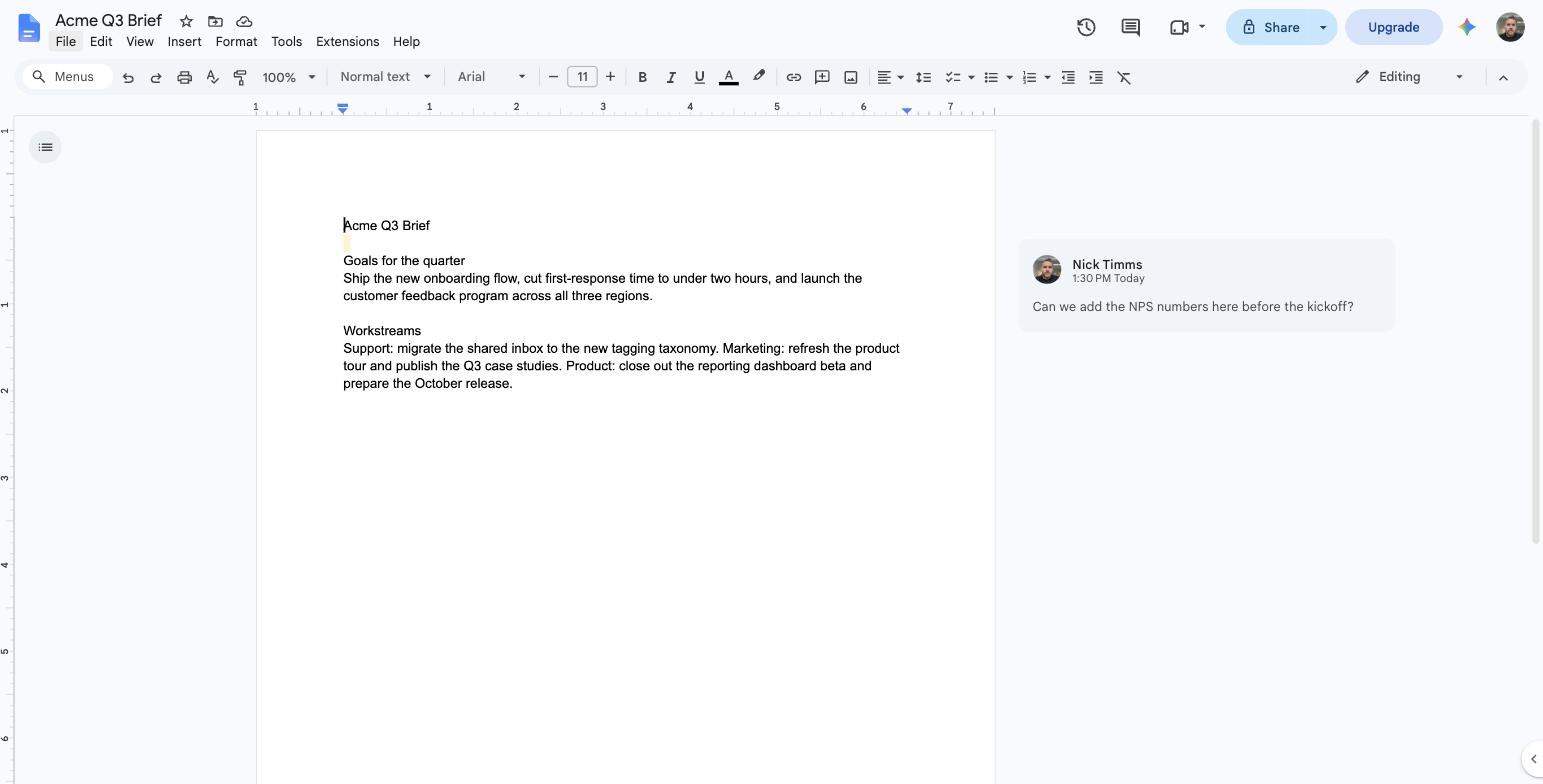Open the text color picker
The height and width of the screenshot is (784, 1543).
coord(729,77)
